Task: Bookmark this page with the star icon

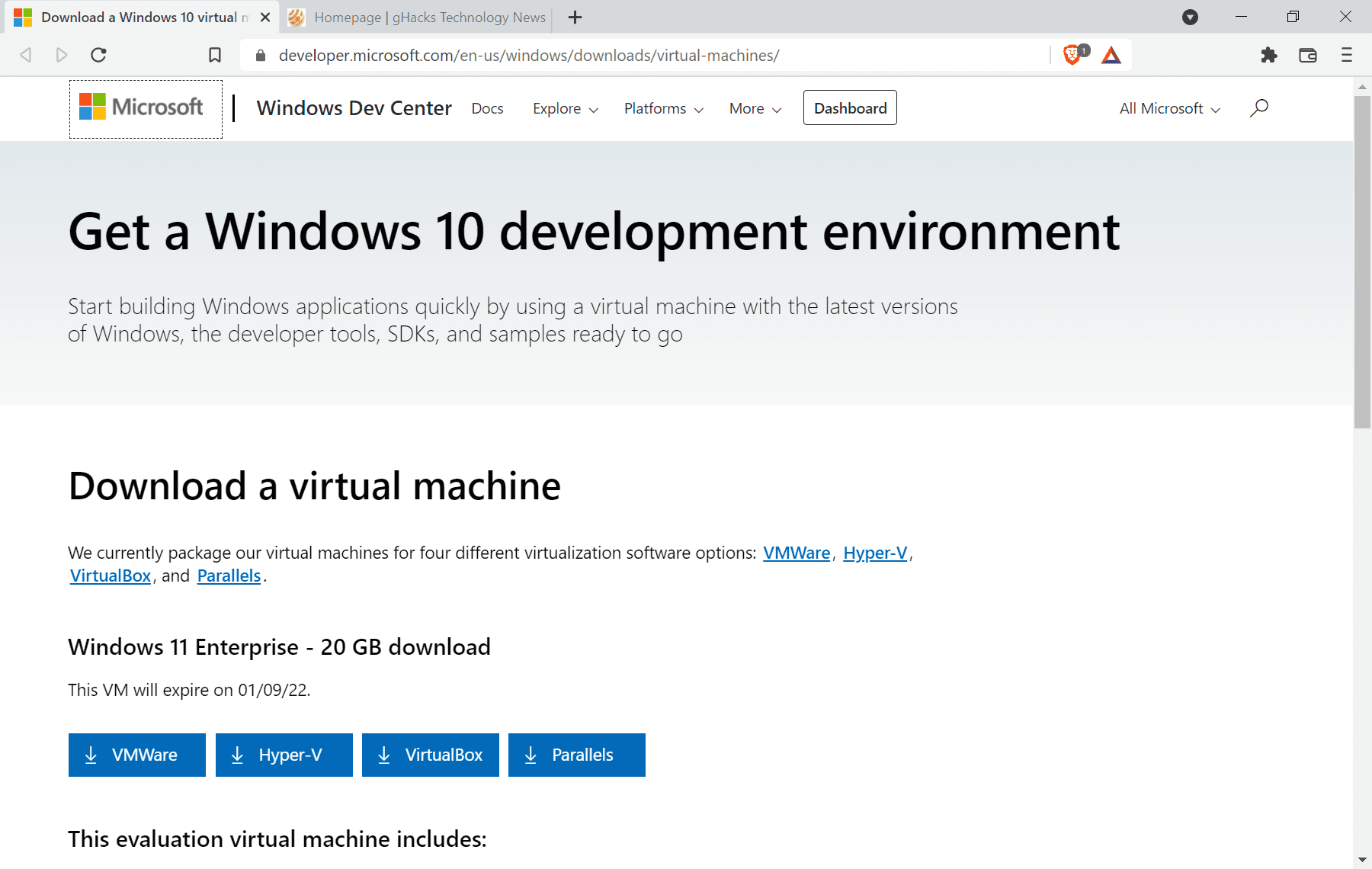Action: coord(215,55)
